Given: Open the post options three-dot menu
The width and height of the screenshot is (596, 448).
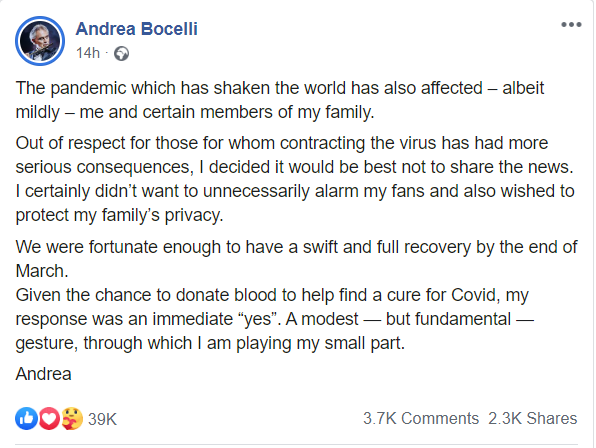Looking at the screenshot, I should pyautogui.click(x=571, y=25).
